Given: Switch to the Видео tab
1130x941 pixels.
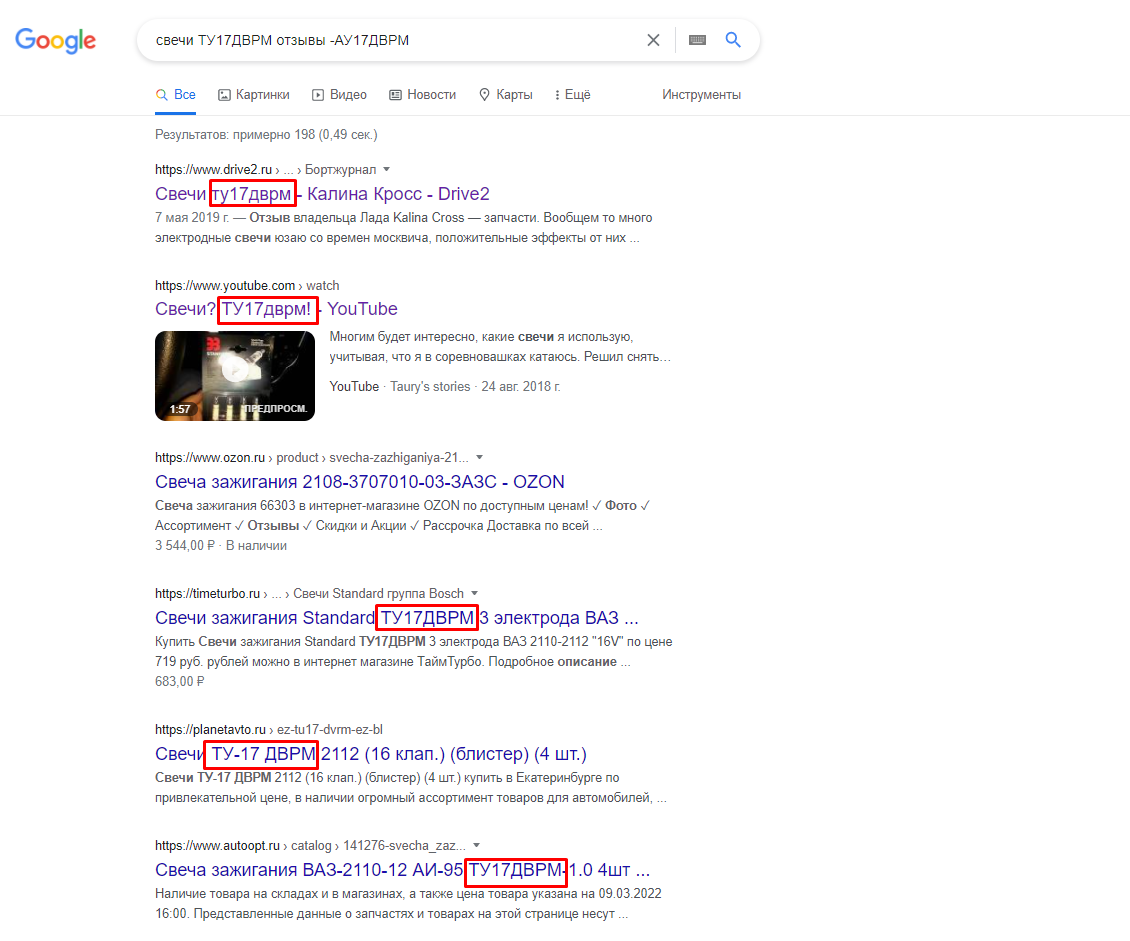Looking at the screenshot, I should [x=339, y=95].
